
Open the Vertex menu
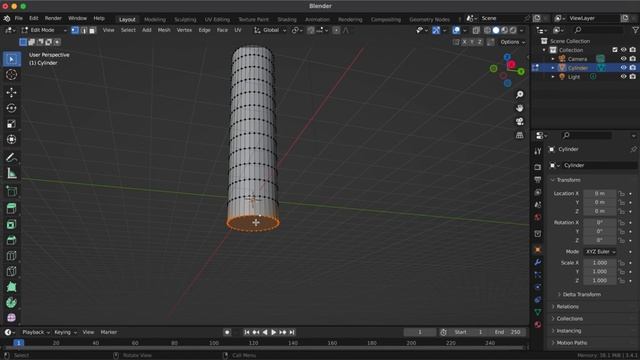(184, 30)
